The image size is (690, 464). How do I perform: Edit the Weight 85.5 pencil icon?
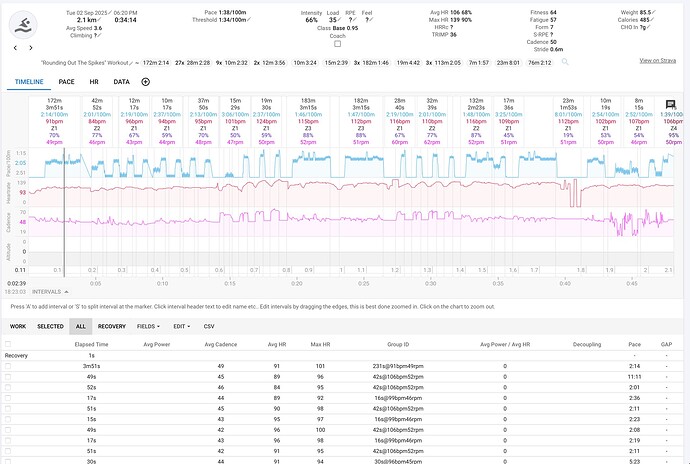654,12
